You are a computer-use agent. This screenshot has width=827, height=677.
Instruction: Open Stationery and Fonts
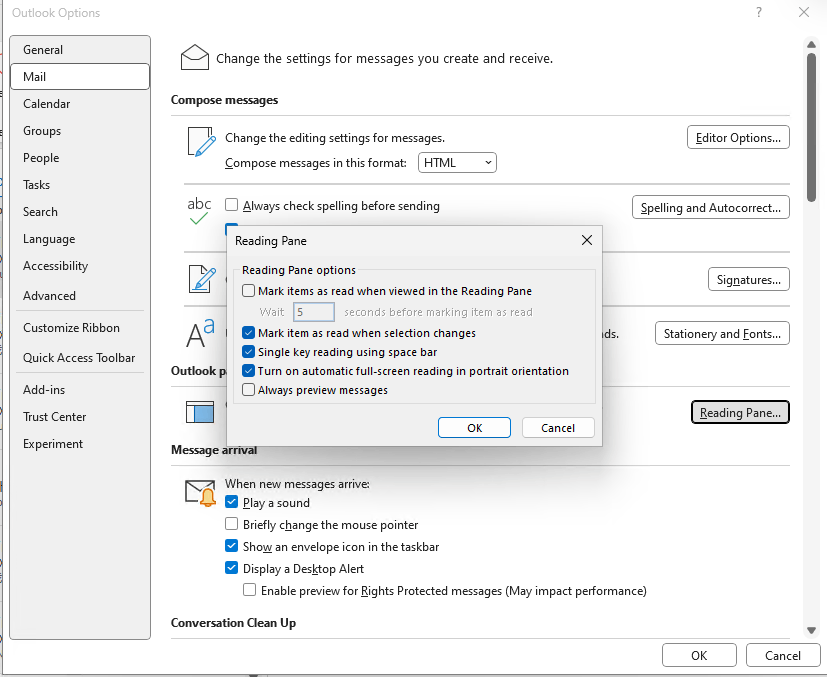click(x=722, y=333)
